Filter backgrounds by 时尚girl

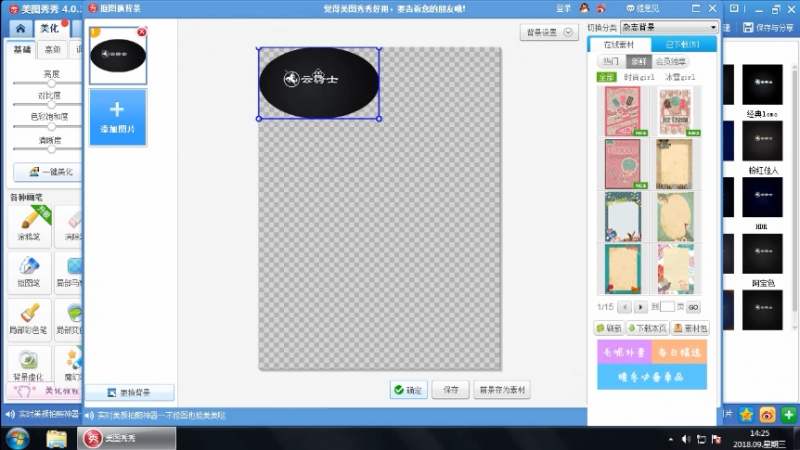coord(639,77)
